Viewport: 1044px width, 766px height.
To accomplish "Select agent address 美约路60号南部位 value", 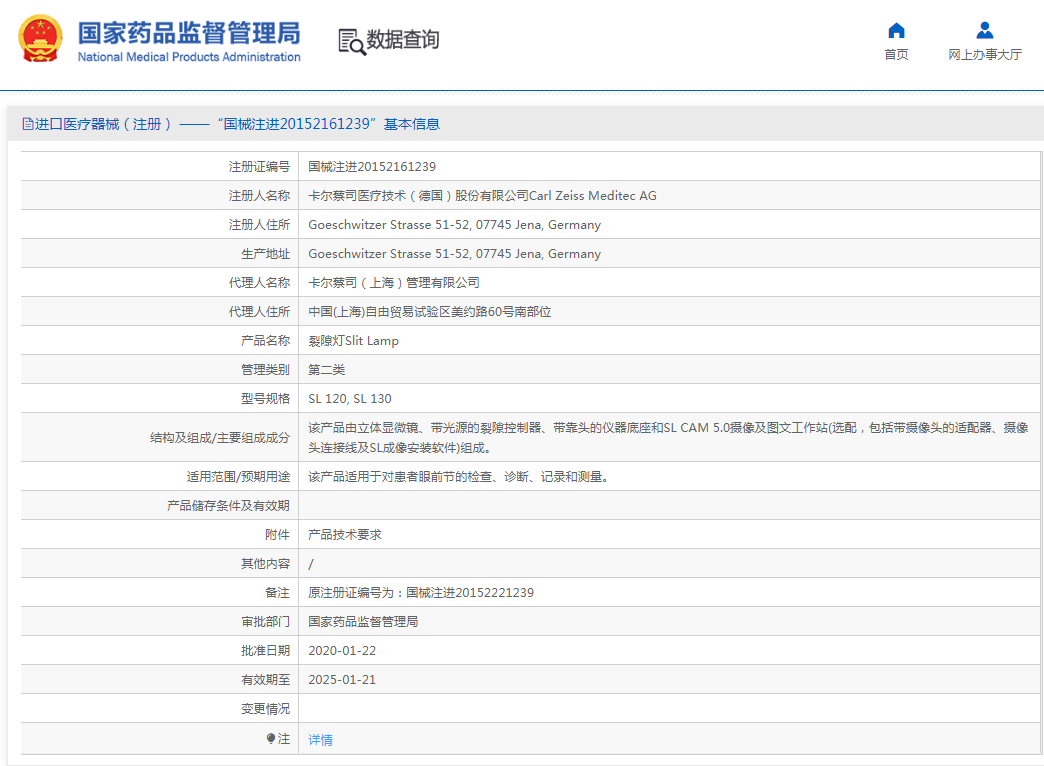I will (x=429, y=312).
